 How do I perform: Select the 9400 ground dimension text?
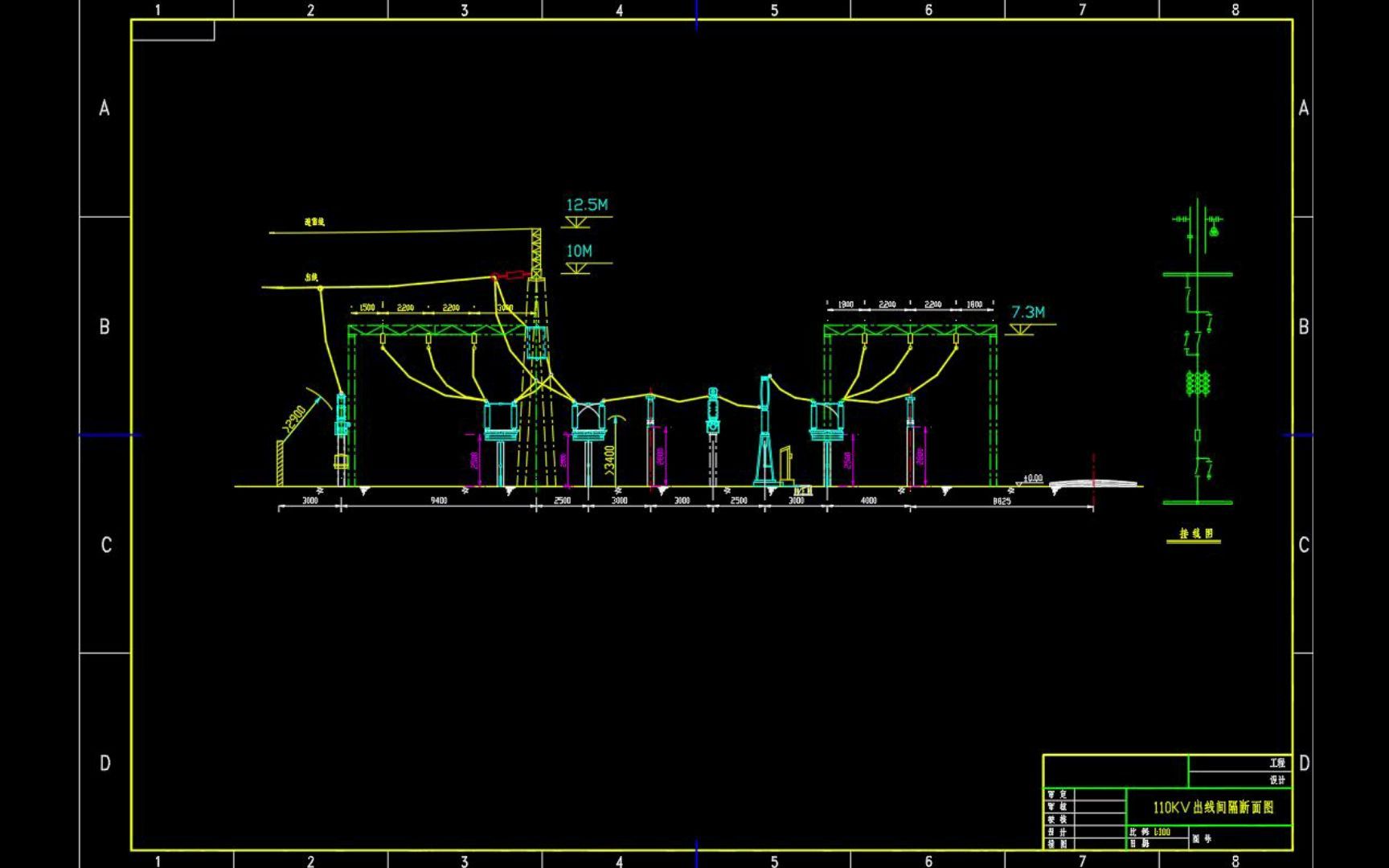point(438,500)
